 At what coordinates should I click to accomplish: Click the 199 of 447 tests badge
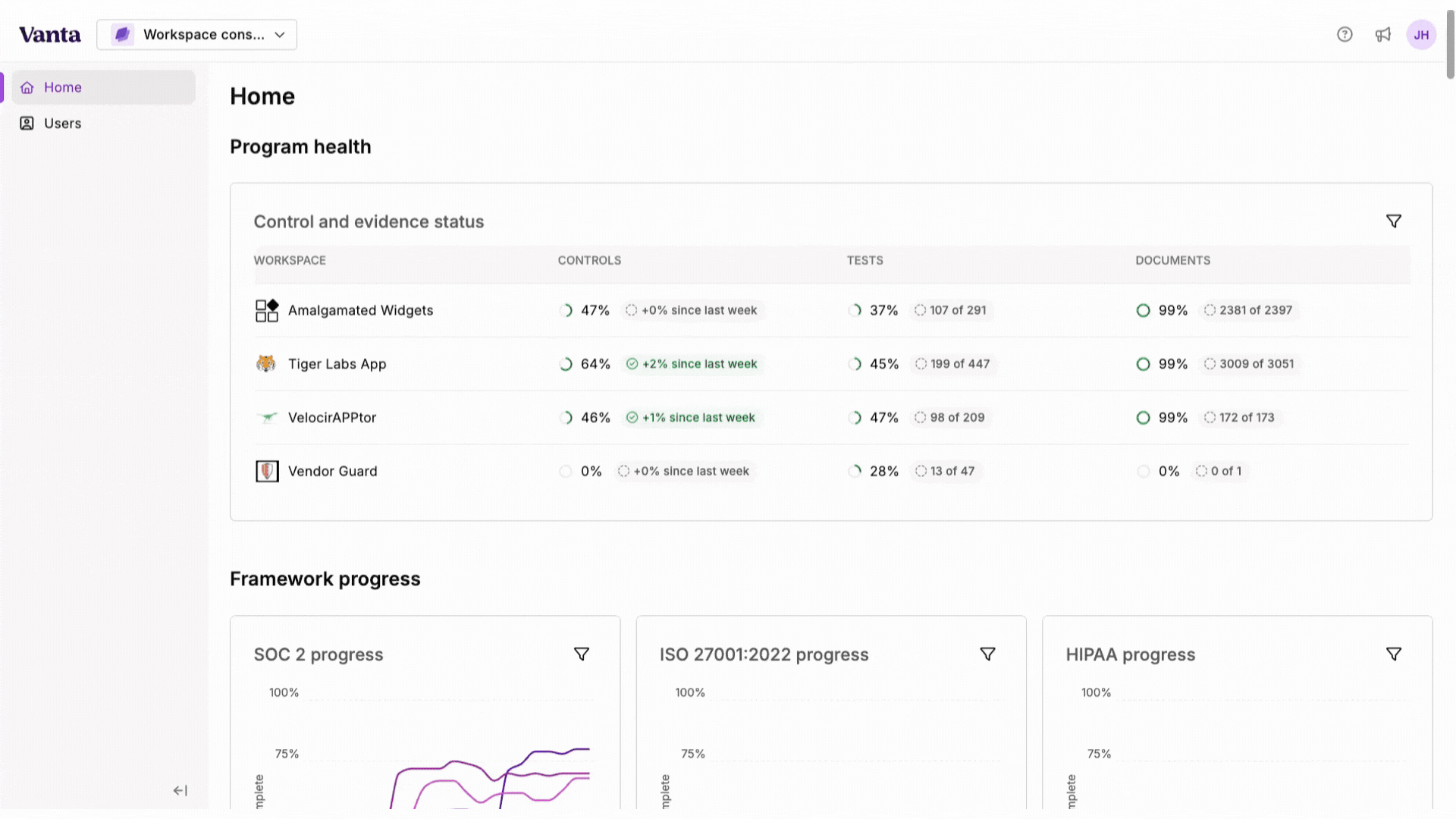click(x=952, y=364)
